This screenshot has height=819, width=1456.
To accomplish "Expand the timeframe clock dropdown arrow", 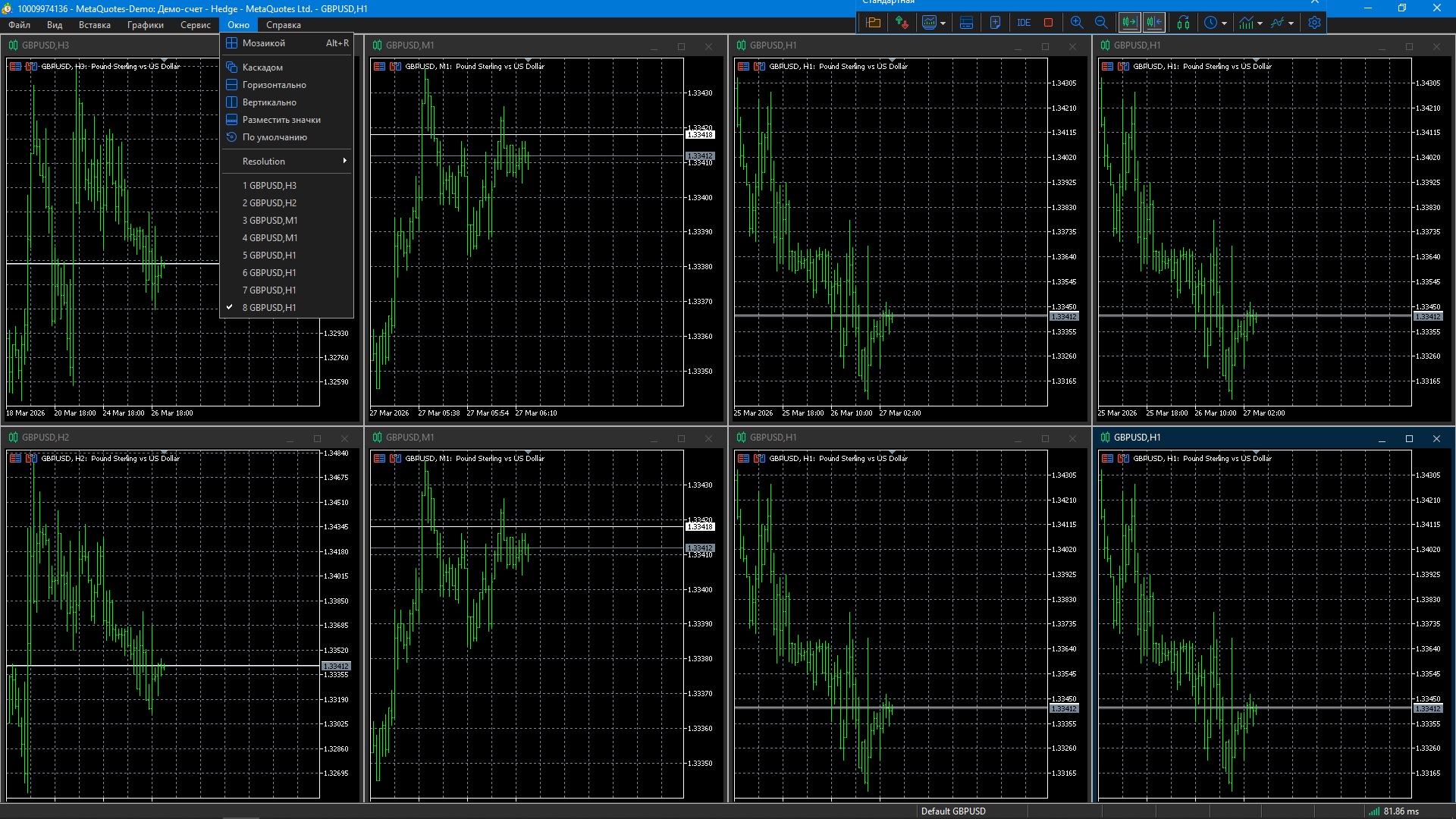I will 1224,24.
